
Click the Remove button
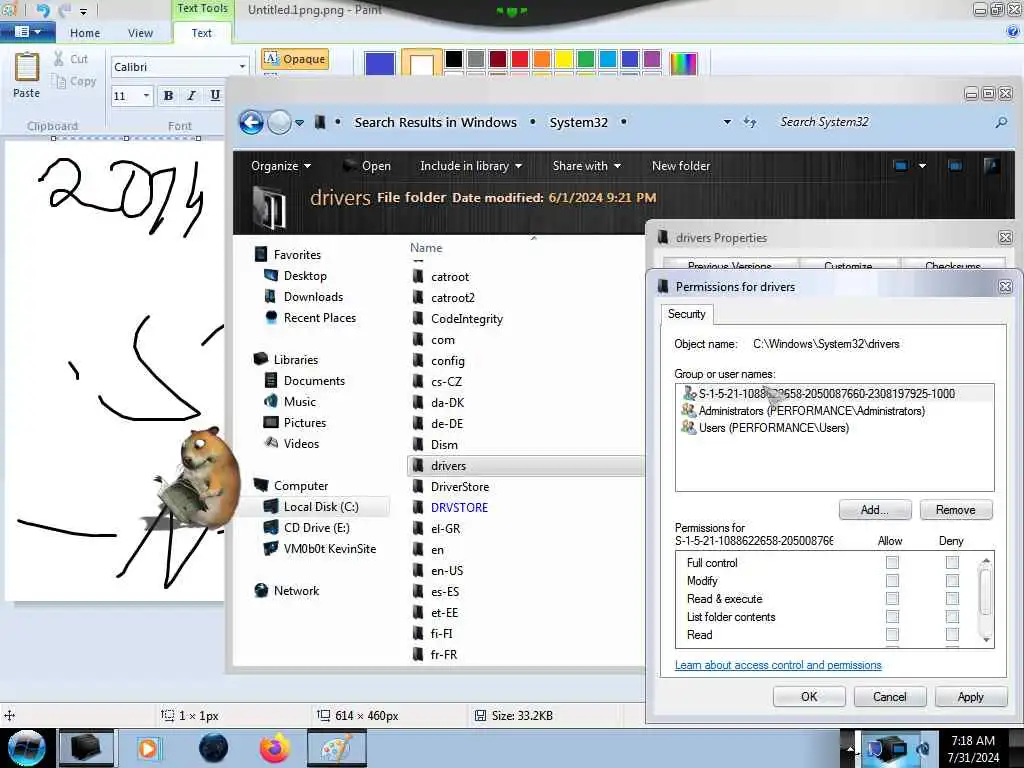[955, 509]
